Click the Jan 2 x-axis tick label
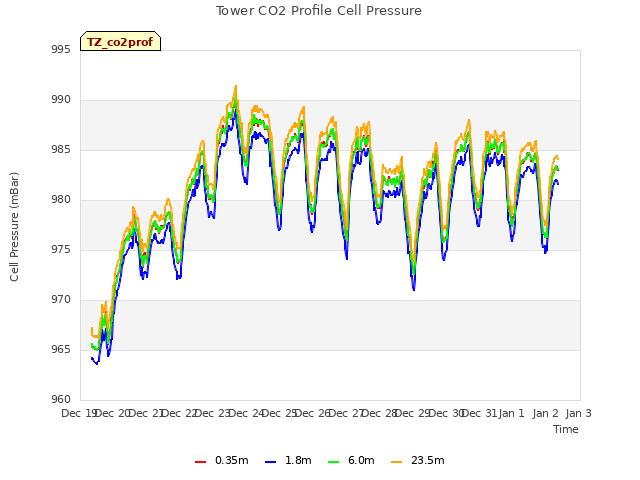Viewport: 640px width, 480px height. point(545,413)
